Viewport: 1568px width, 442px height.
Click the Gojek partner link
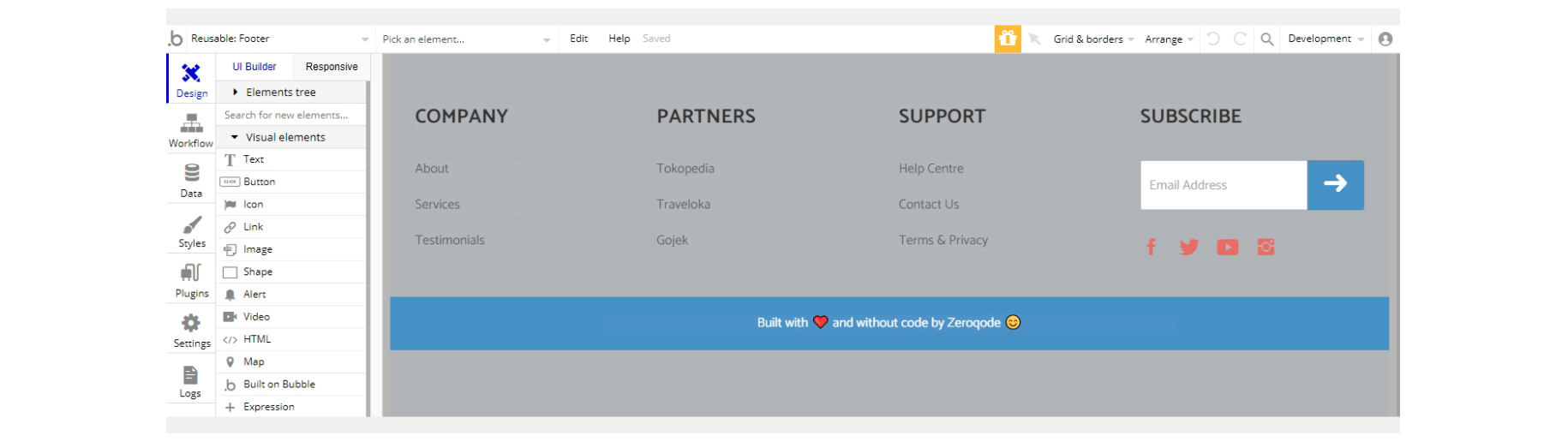pyautogui.click(x=672, y=241)
